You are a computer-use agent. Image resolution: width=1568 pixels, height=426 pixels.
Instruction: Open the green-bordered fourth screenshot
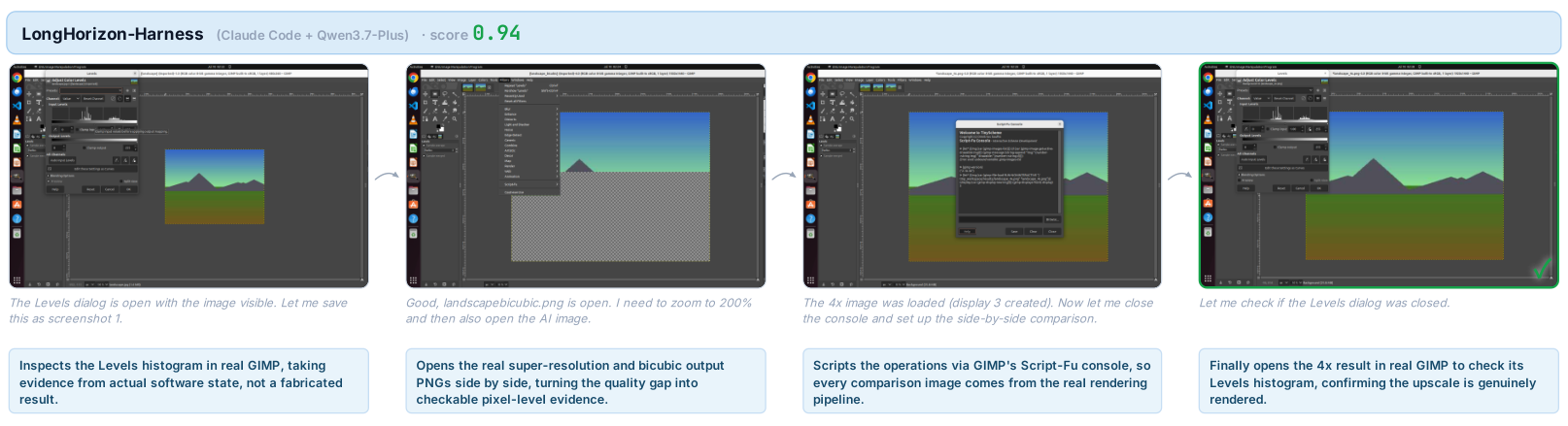point(1379,176)
